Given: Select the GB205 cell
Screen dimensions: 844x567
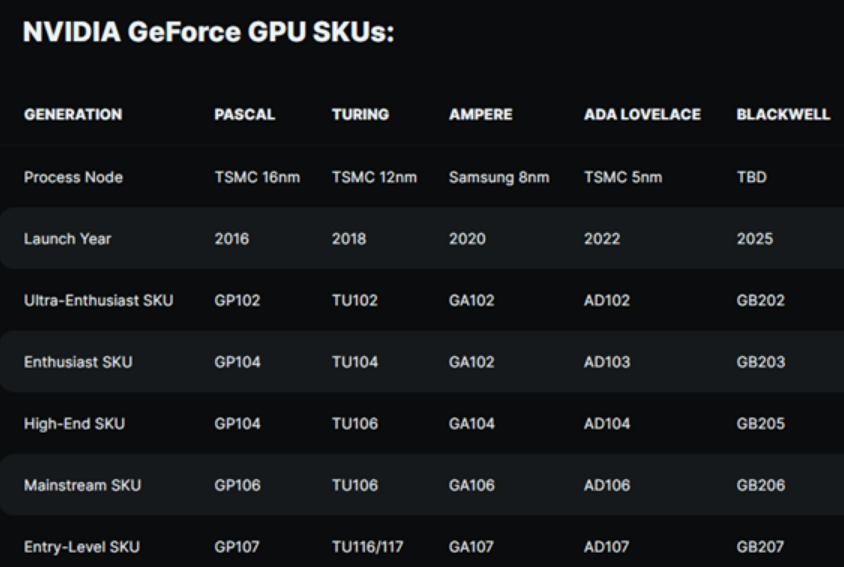Looking at the screenshot, I should pyautogui.click(x=761, y=424).
